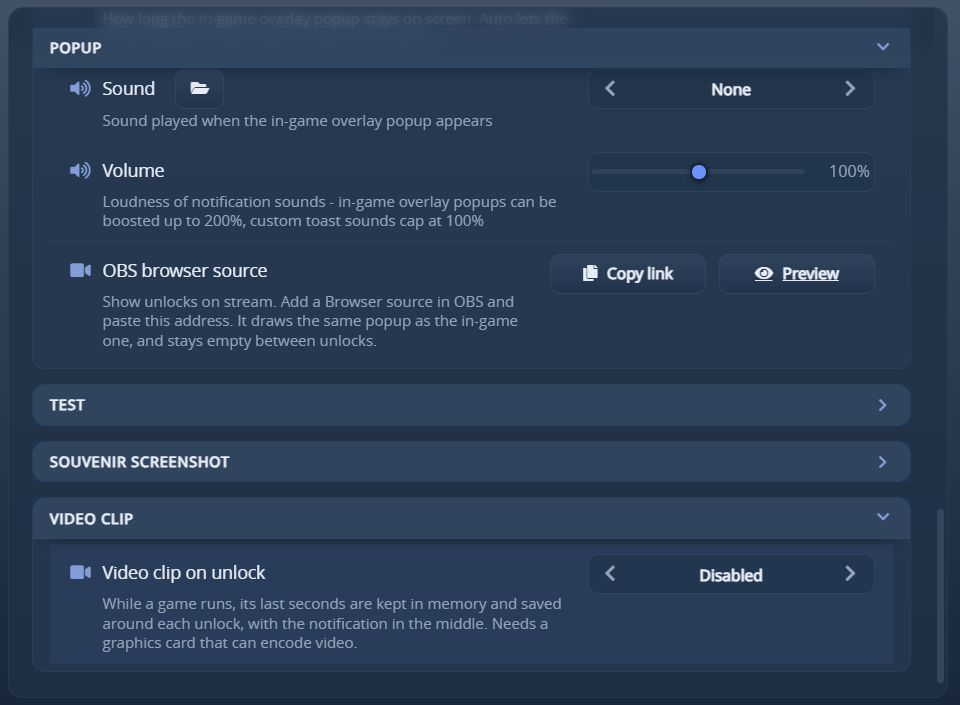
Task: Open the folder browse button beside Sound
Action: click(200, 89)
